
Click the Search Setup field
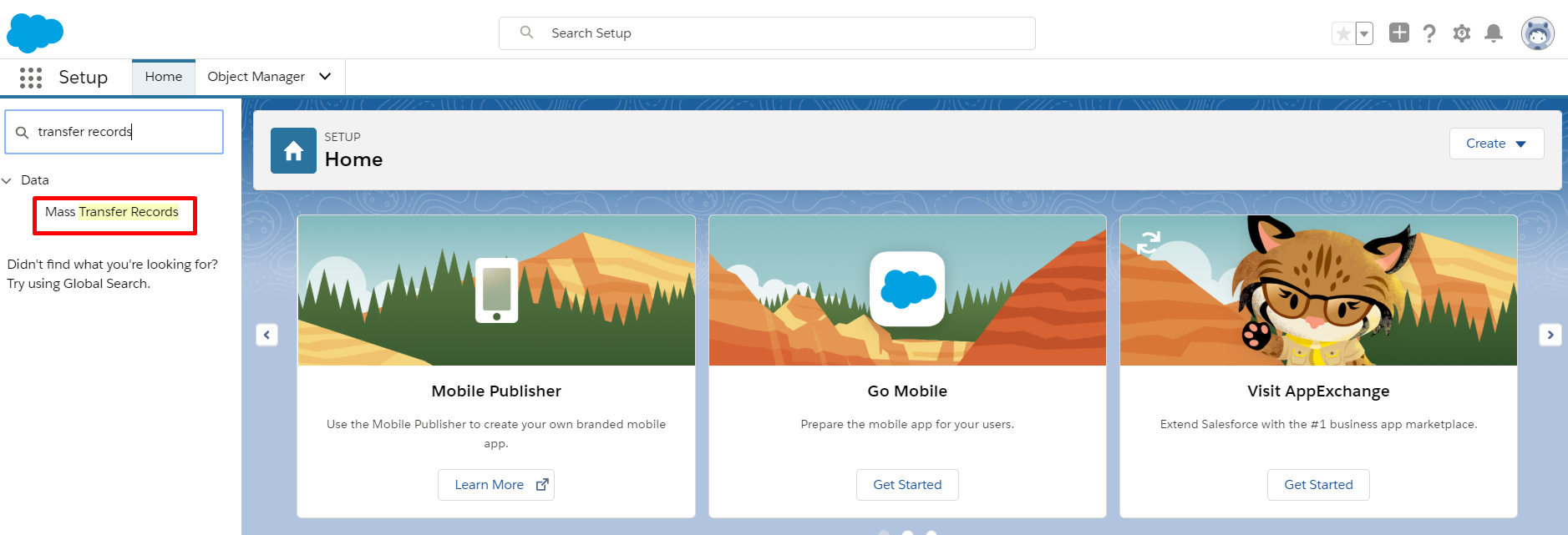coord(767,33)
